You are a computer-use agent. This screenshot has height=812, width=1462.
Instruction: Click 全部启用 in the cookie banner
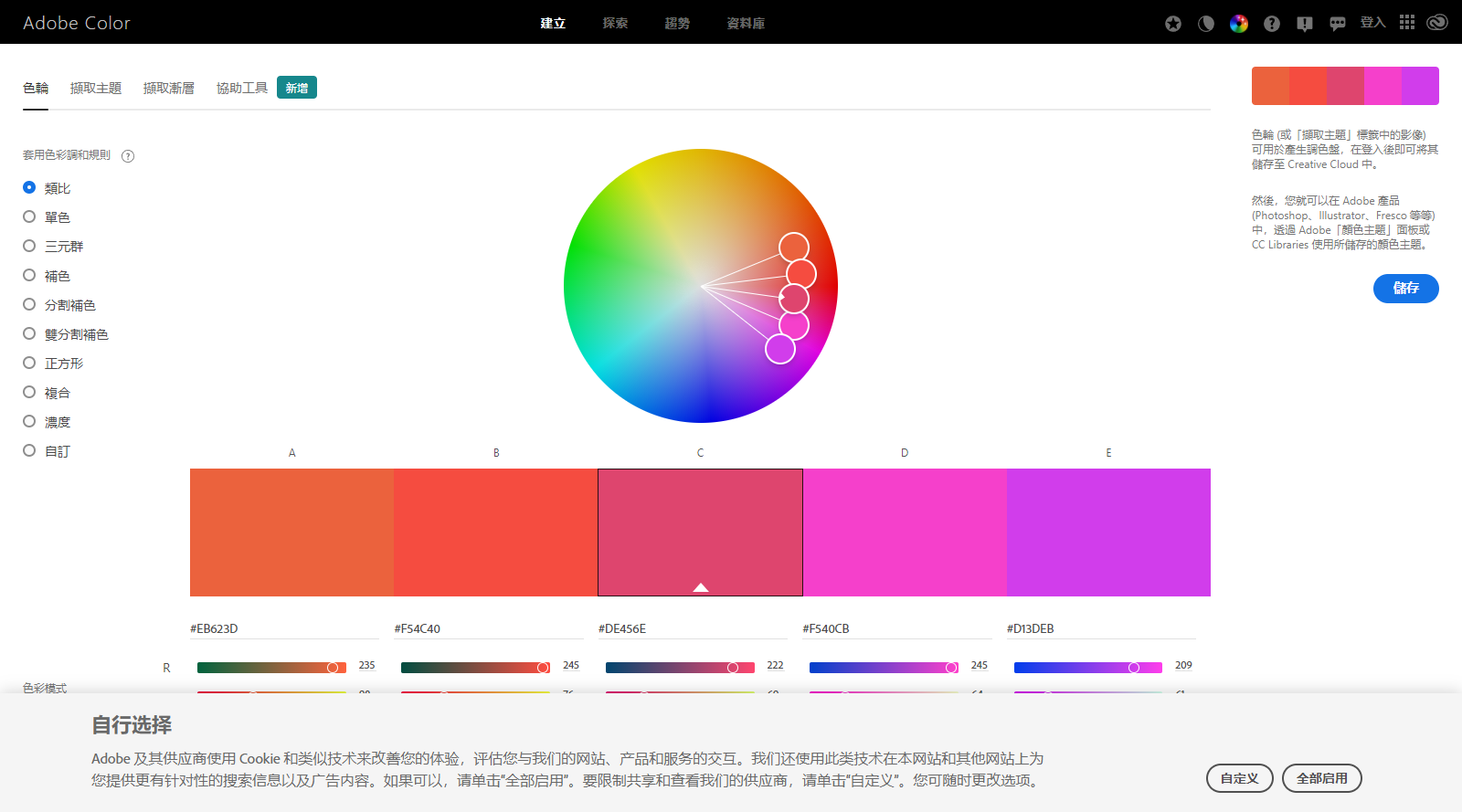pos(1321,778)
